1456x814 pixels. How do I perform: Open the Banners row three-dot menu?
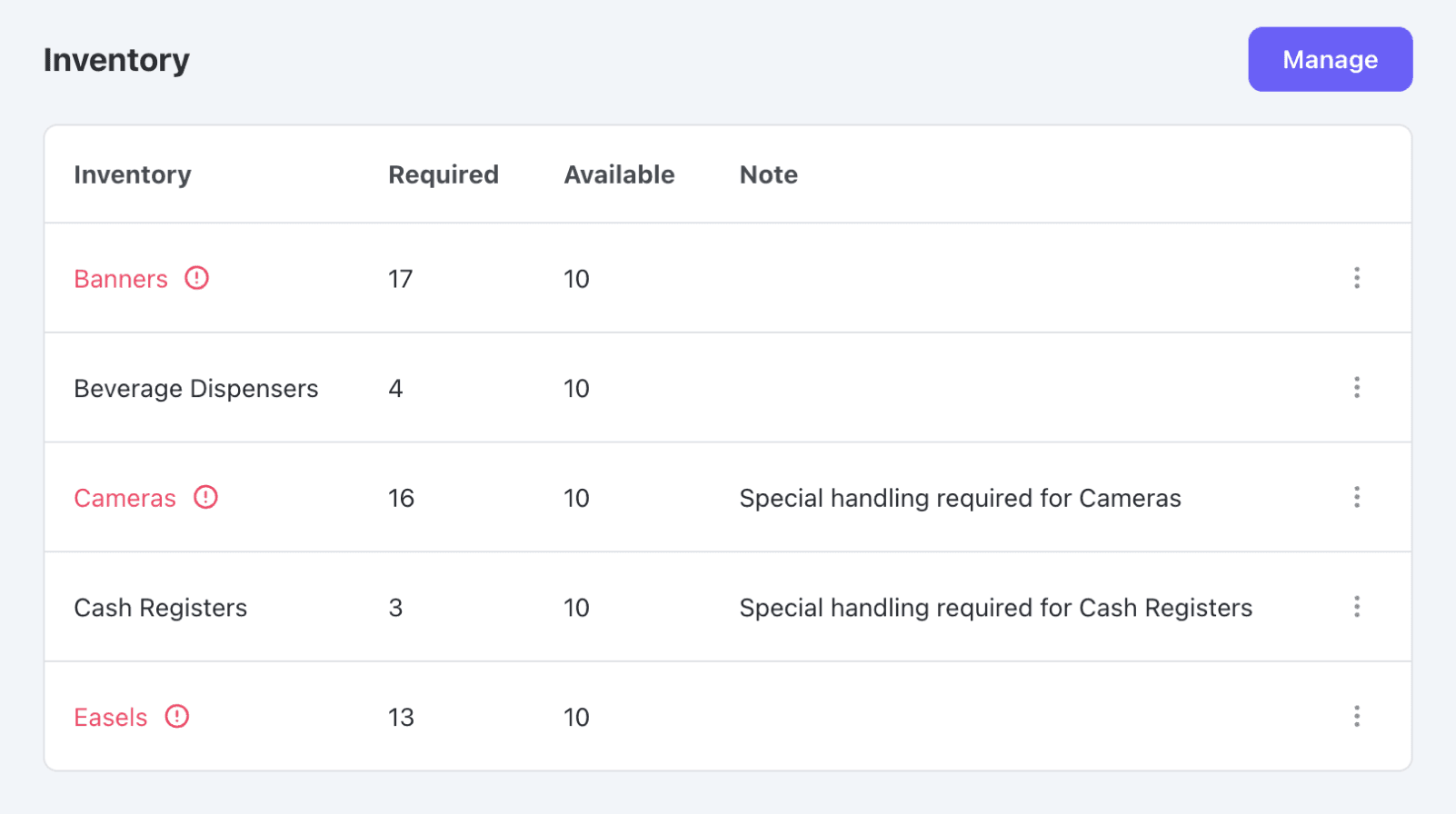1356,278
